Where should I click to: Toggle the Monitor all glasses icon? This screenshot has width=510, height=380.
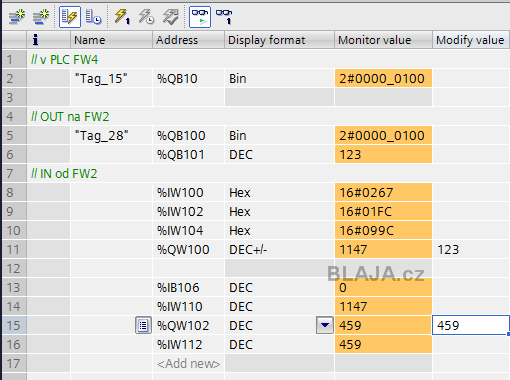click(200, 17)
